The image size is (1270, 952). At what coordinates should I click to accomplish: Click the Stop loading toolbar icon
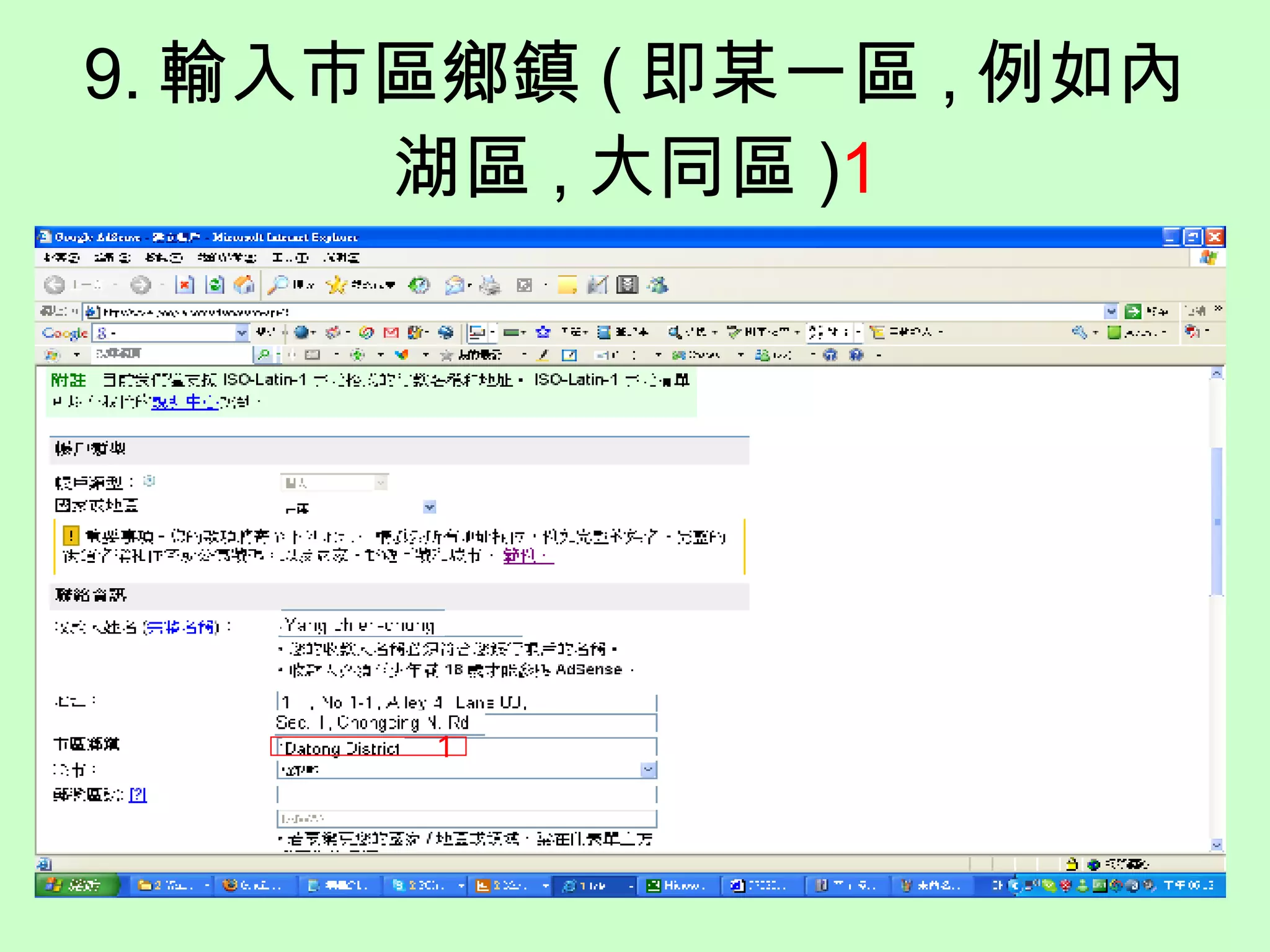[x=184, y=284]
